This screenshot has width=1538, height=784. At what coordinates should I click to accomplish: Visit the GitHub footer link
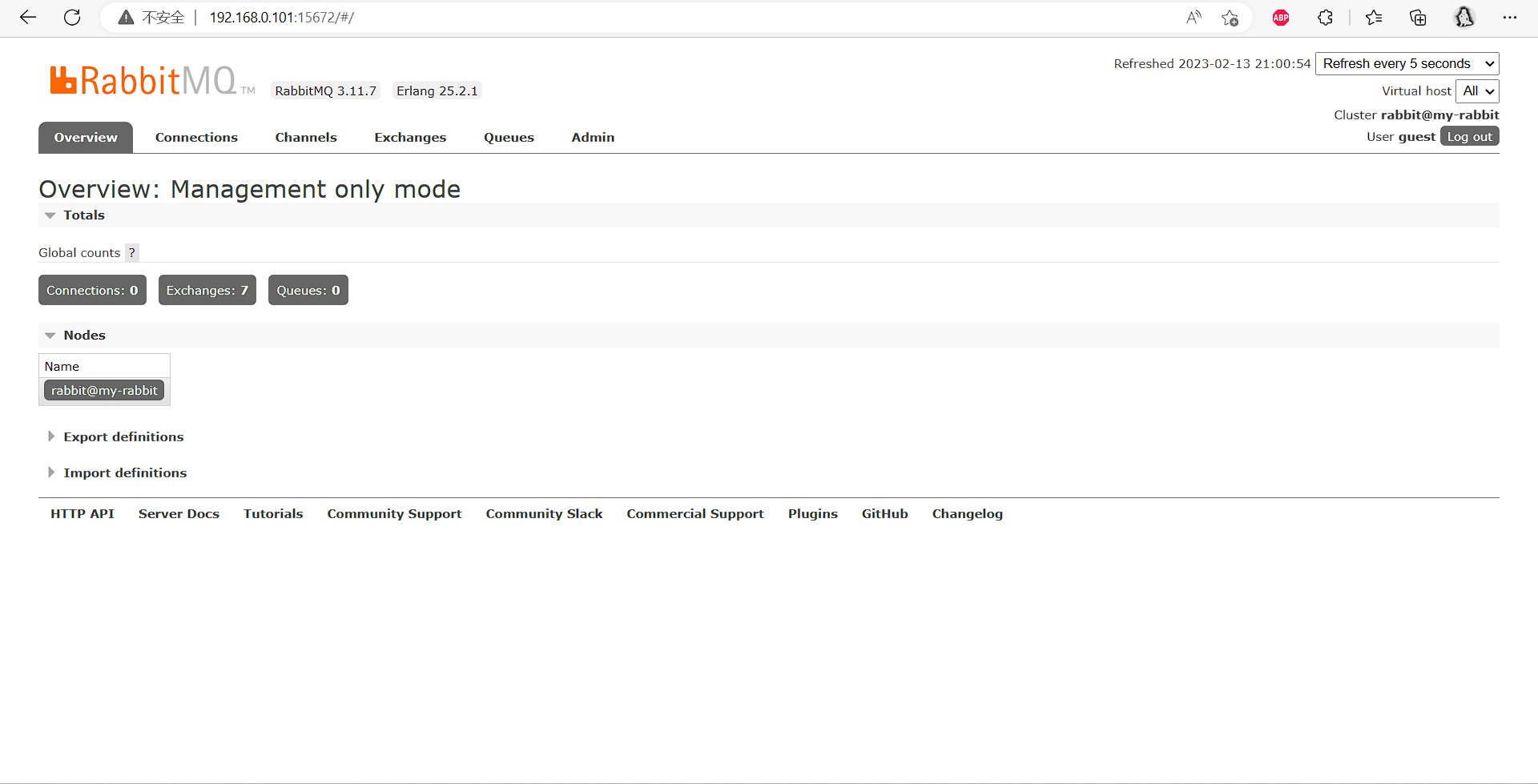[885, 514]
